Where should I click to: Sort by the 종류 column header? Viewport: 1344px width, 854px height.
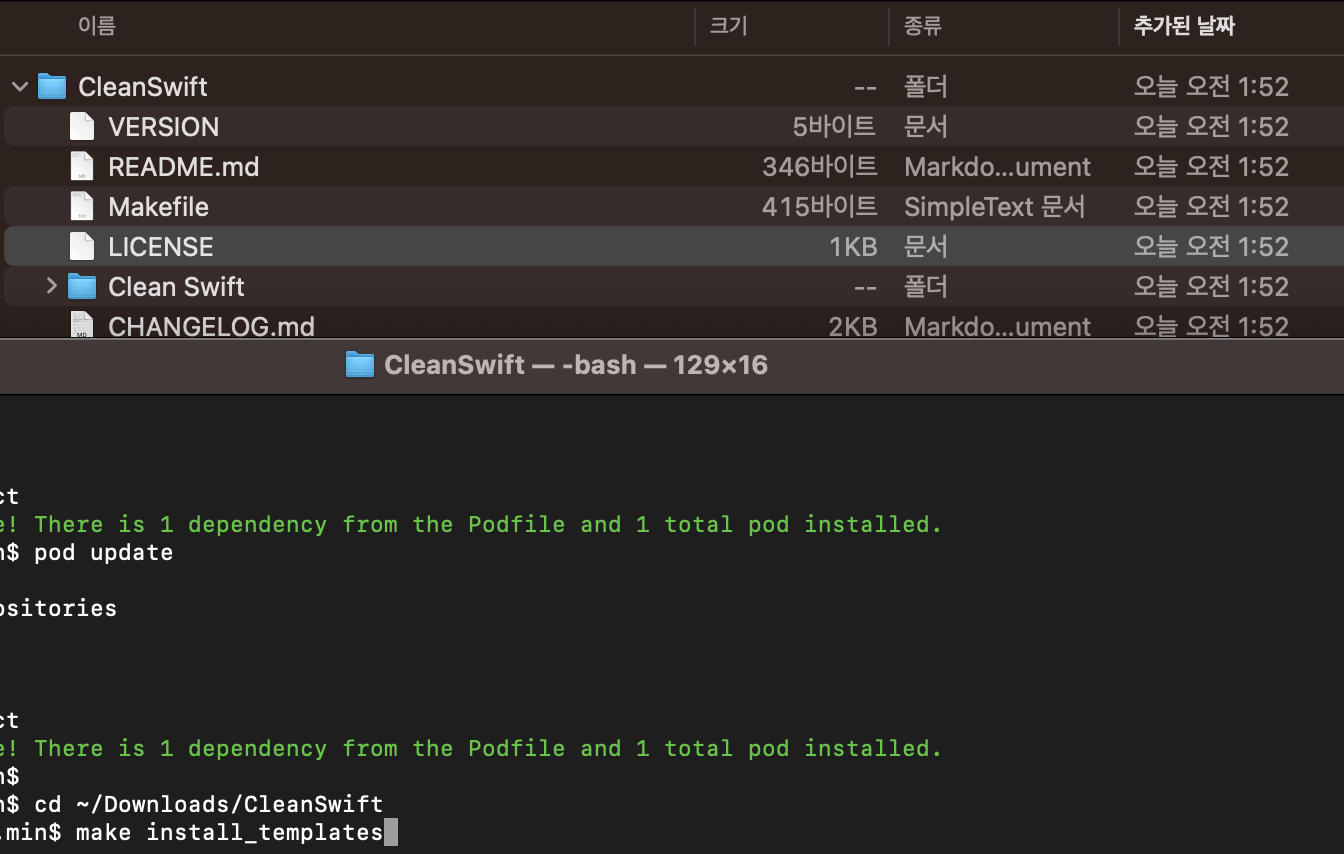coord(922,26)
